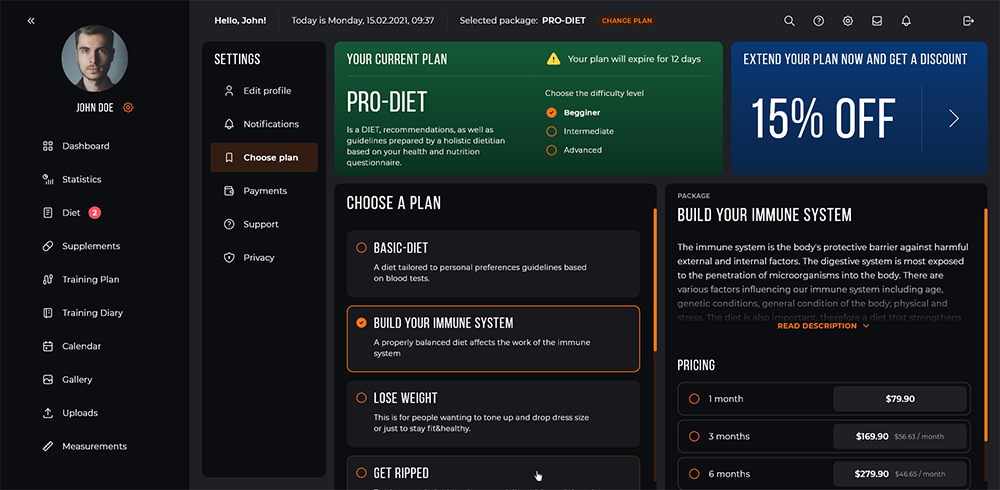Image resolution: width=1000 pixels, height=490 pixels.
Task: Open the Diet section with badge
Action: (x=71, y=213)
